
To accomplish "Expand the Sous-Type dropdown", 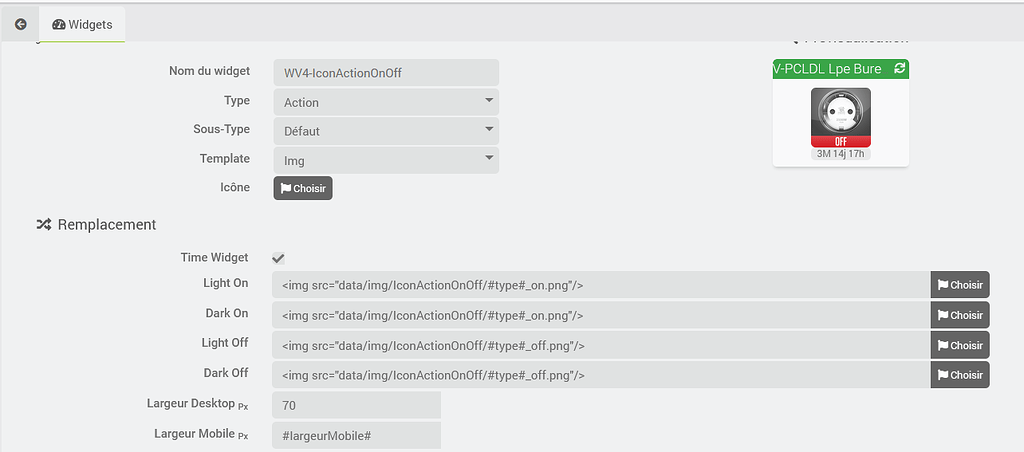I will pyautogui.click(x=386, y=131).
